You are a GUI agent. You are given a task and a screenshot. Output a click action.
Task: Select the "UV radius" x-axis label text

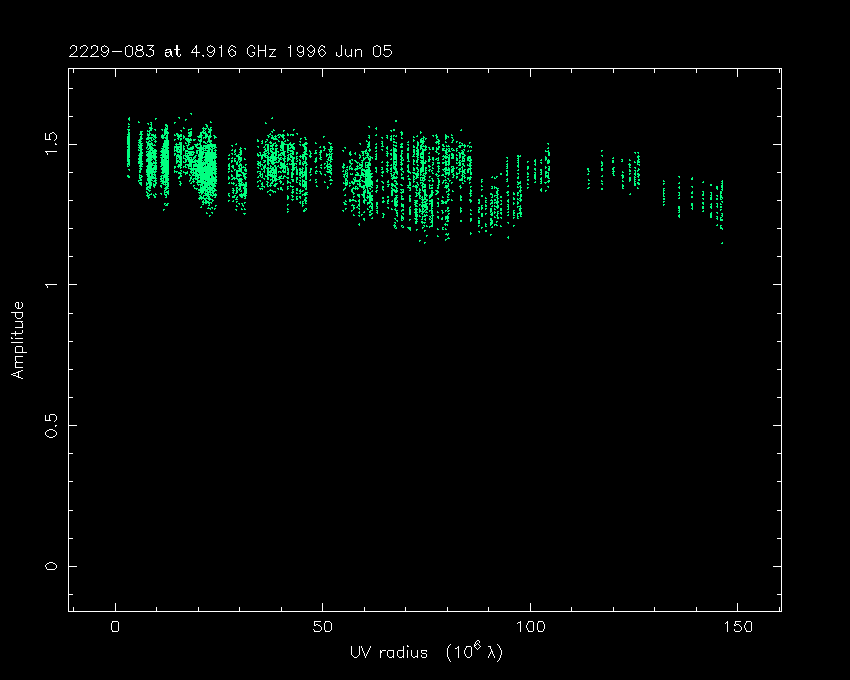388,653
